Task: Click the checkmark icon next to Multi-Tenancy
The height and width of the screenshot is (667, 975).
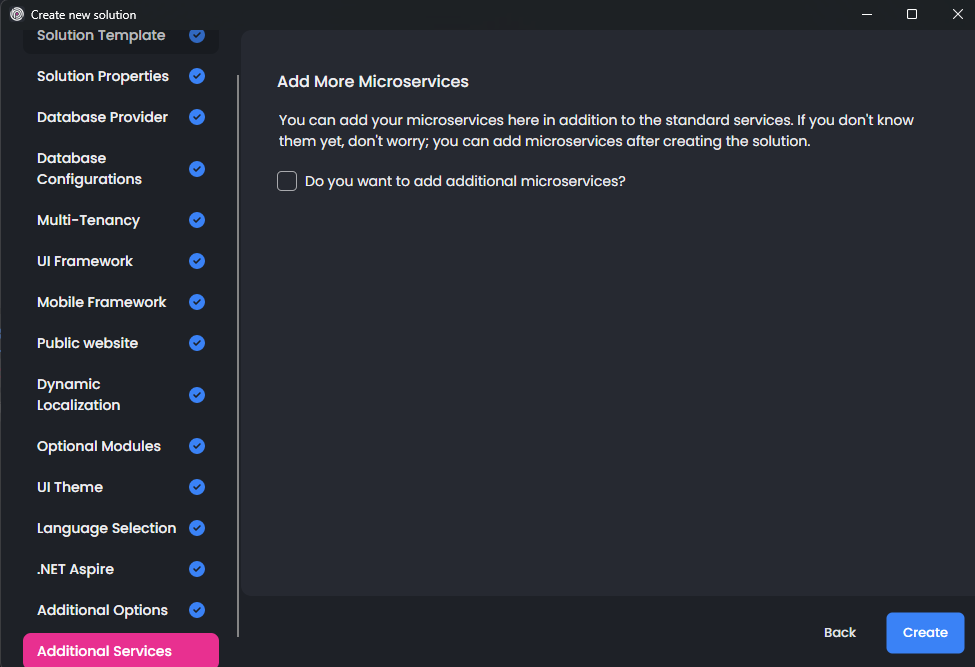Action: 197,220
